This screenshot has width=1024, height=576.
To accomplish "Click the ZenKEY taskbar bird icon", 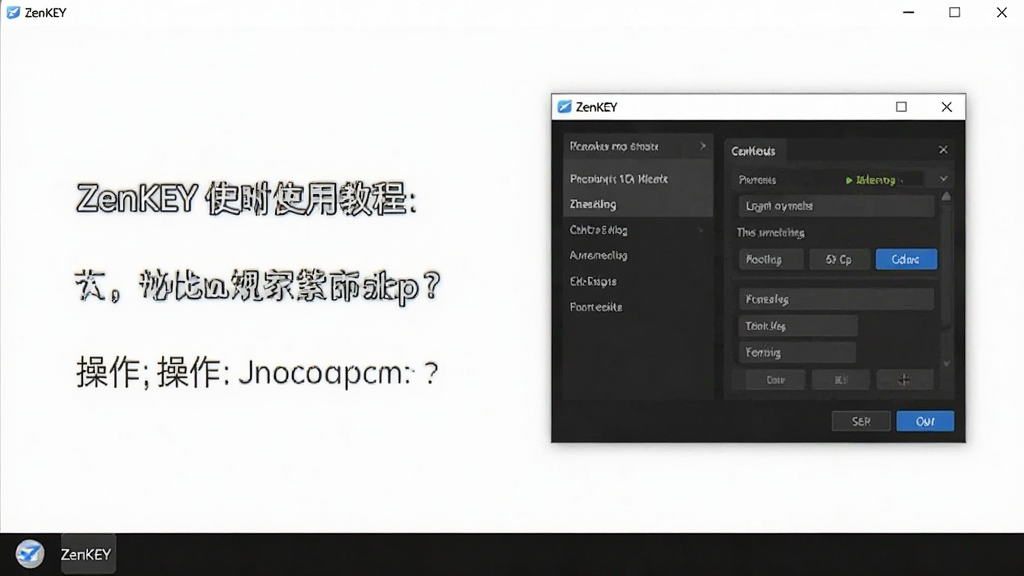I will point(29,554).
